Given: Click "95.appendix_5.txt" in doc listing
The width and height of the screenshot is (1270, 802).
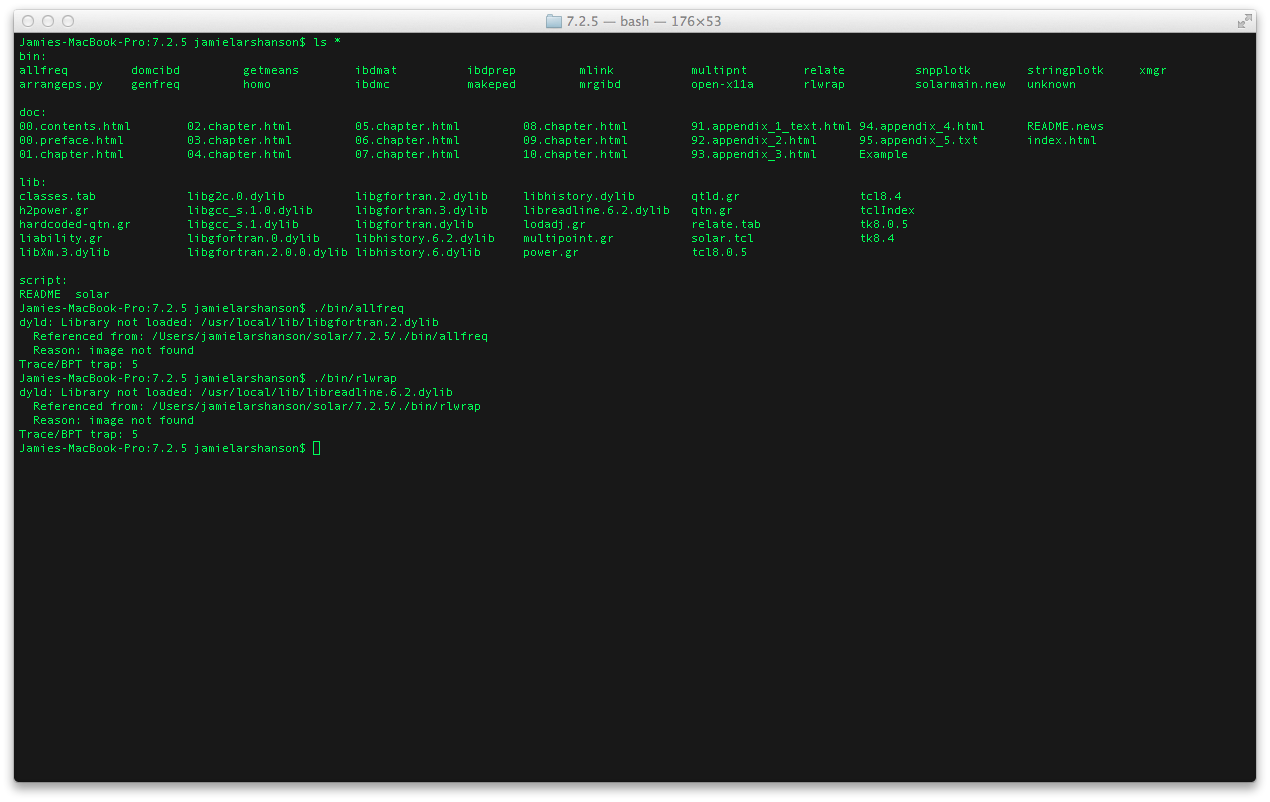Looking at the screenshot, I should pyautogui.click(x=918, y=140).
